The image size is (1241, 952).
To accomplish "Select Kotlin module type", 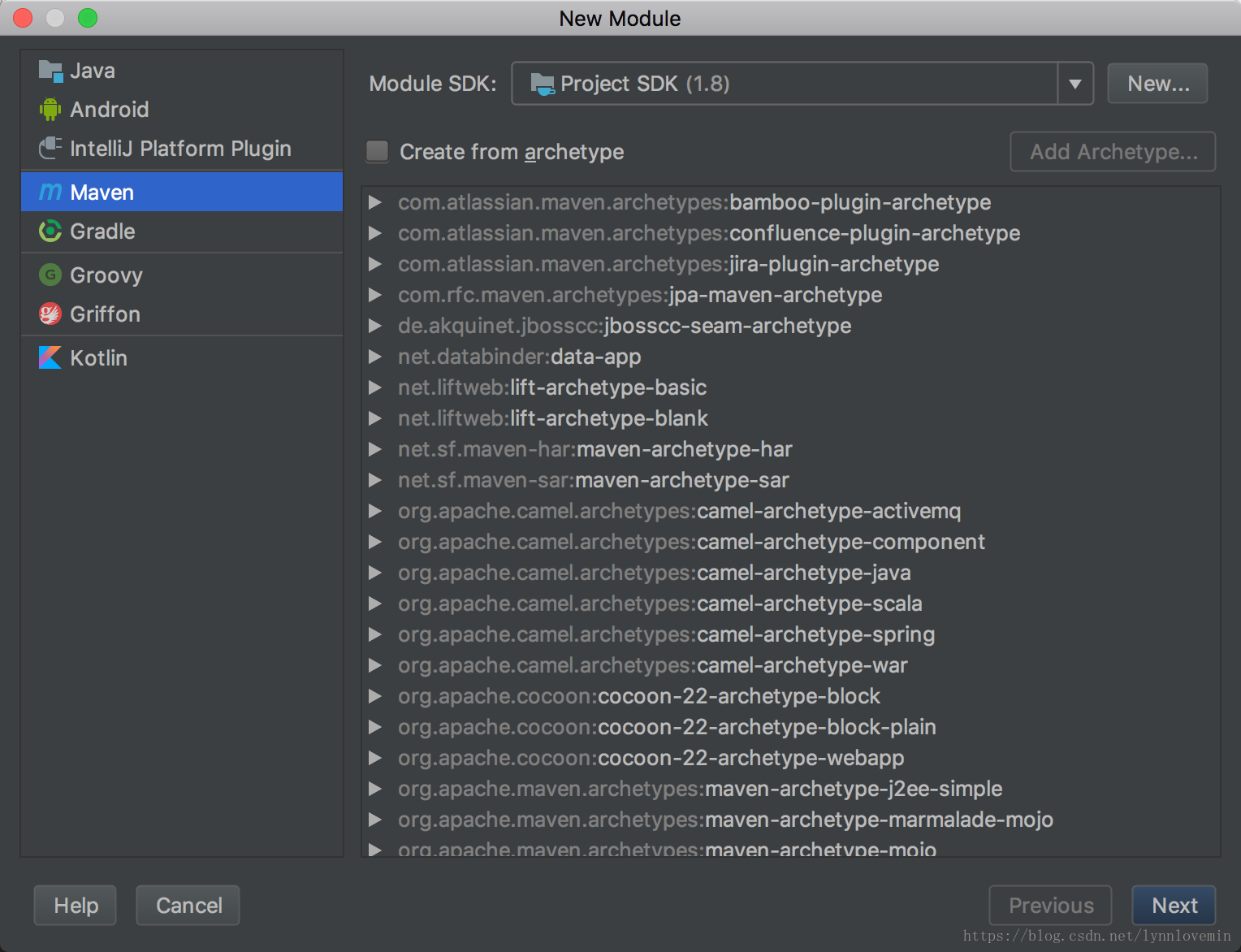I will tap(182, 357).
